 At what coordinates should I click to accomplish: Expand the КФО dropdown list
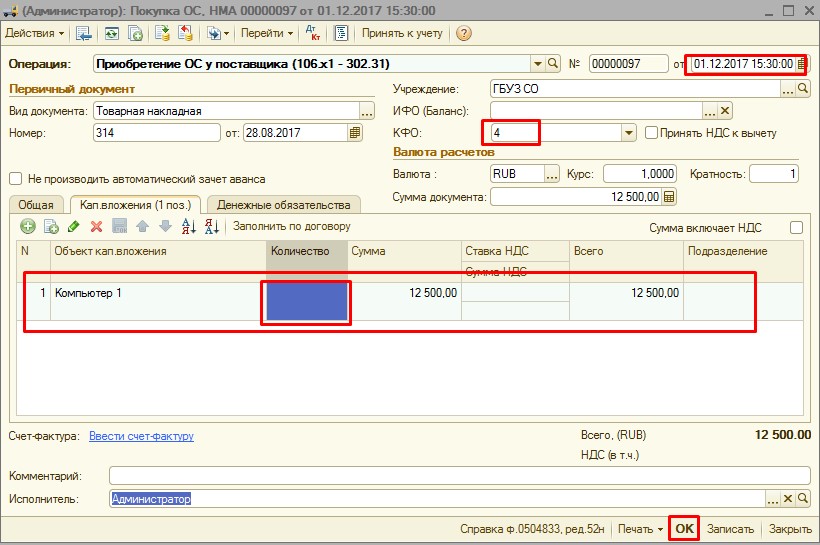(629, 132)
